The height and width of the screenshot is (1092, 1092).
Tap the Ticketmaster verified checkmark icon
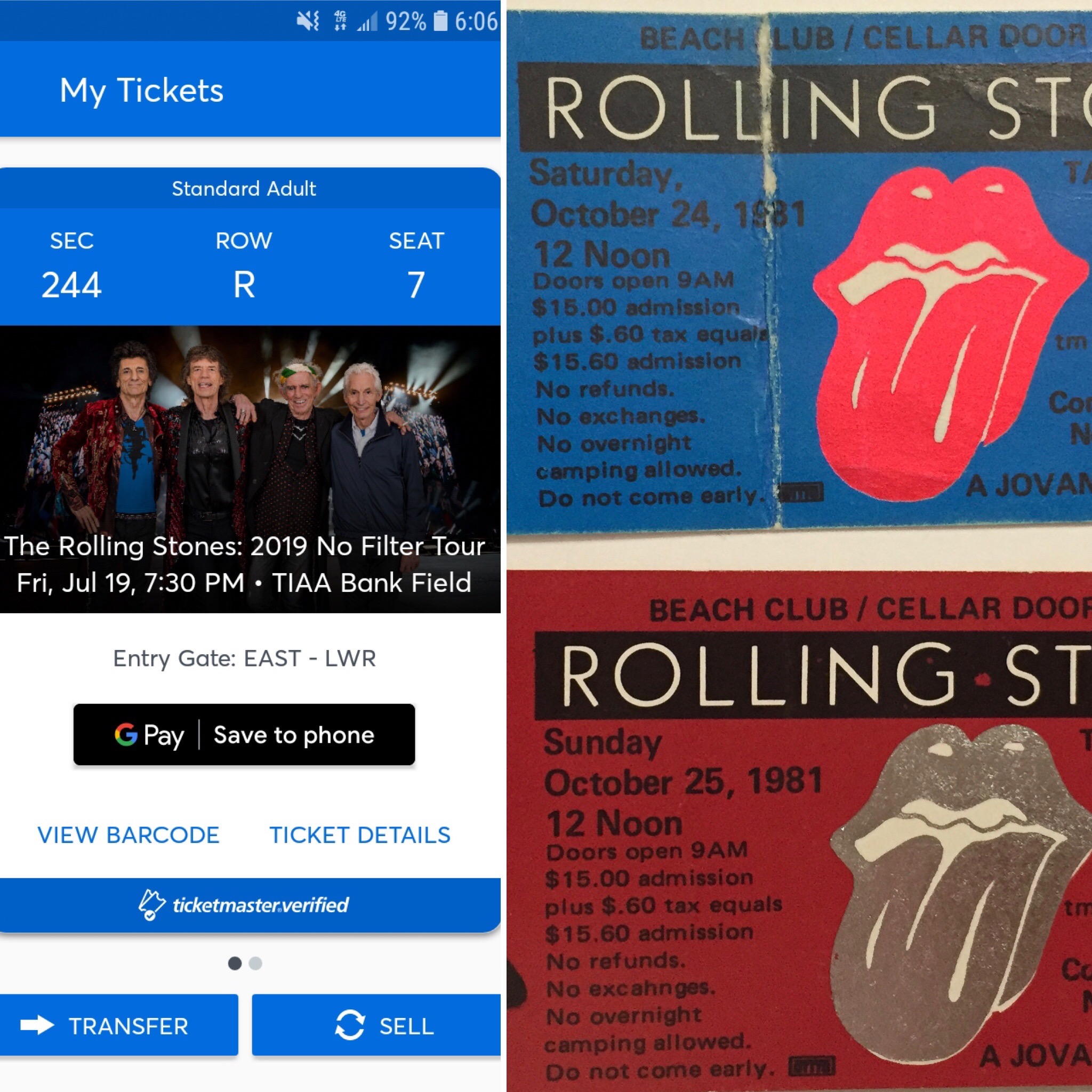[151, 905]
